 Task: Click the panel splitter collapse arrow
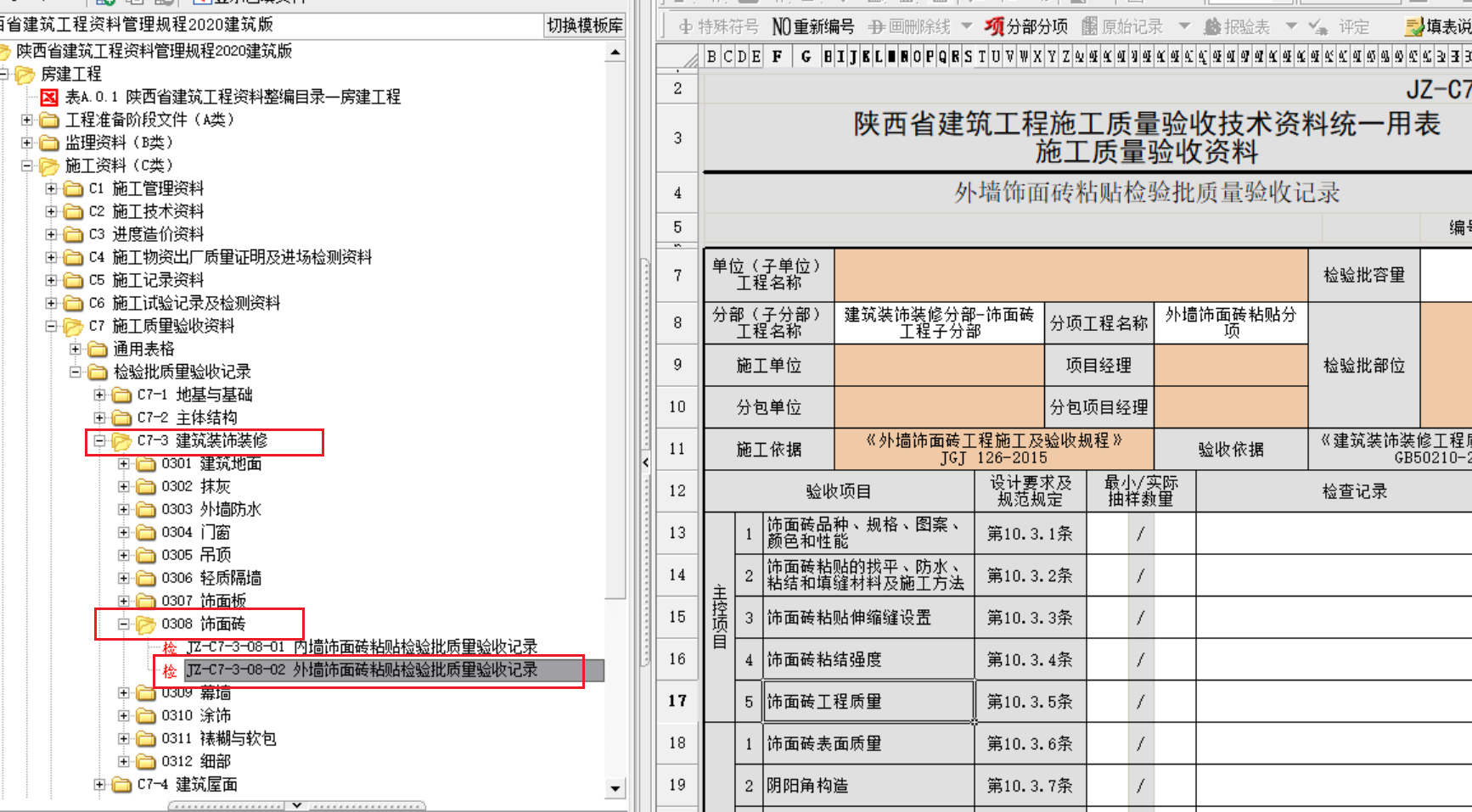click(x=645, y=462)
